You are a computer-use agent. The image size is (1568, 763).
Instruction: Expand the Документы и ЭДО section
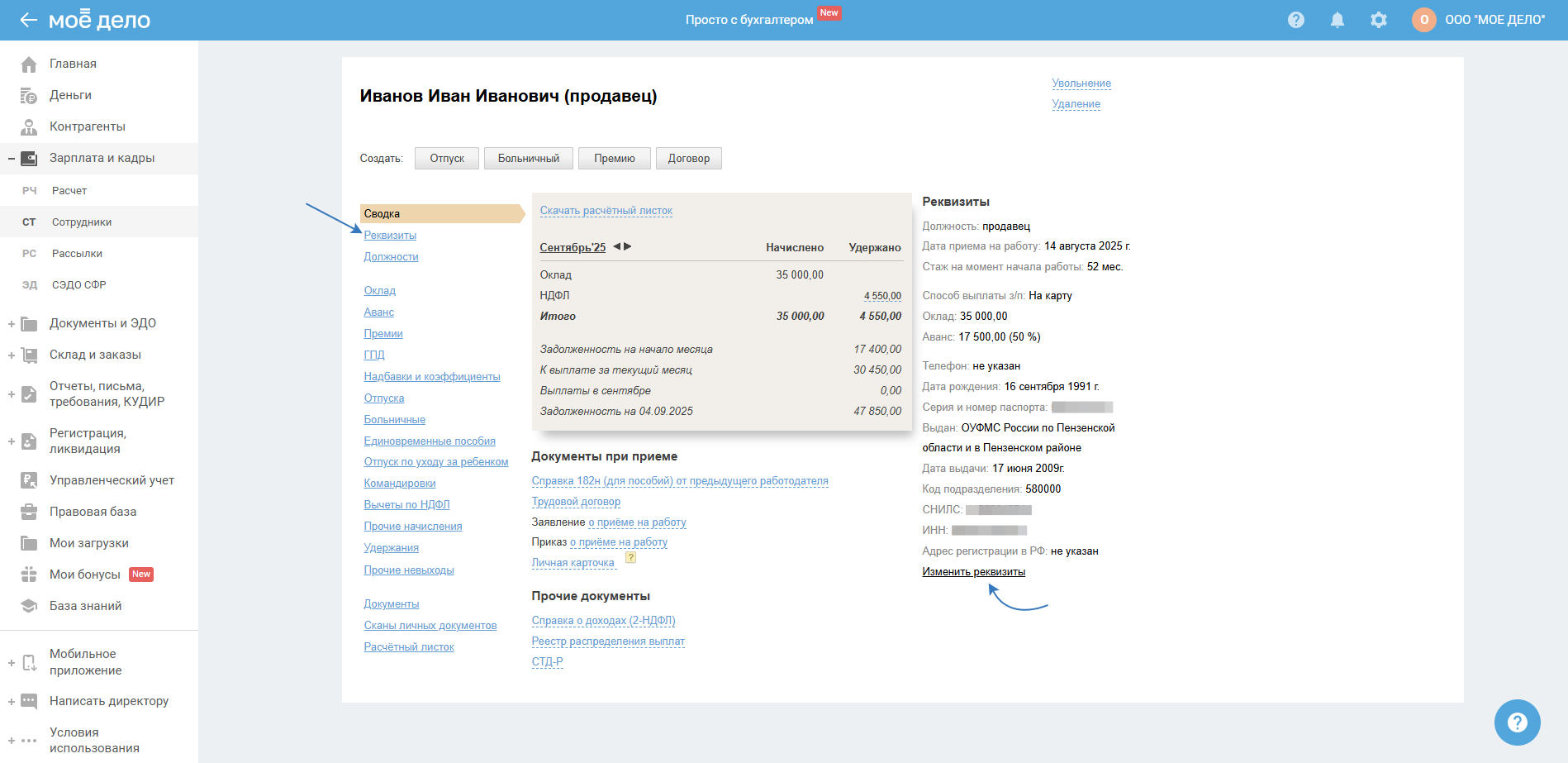click(12, 324)
